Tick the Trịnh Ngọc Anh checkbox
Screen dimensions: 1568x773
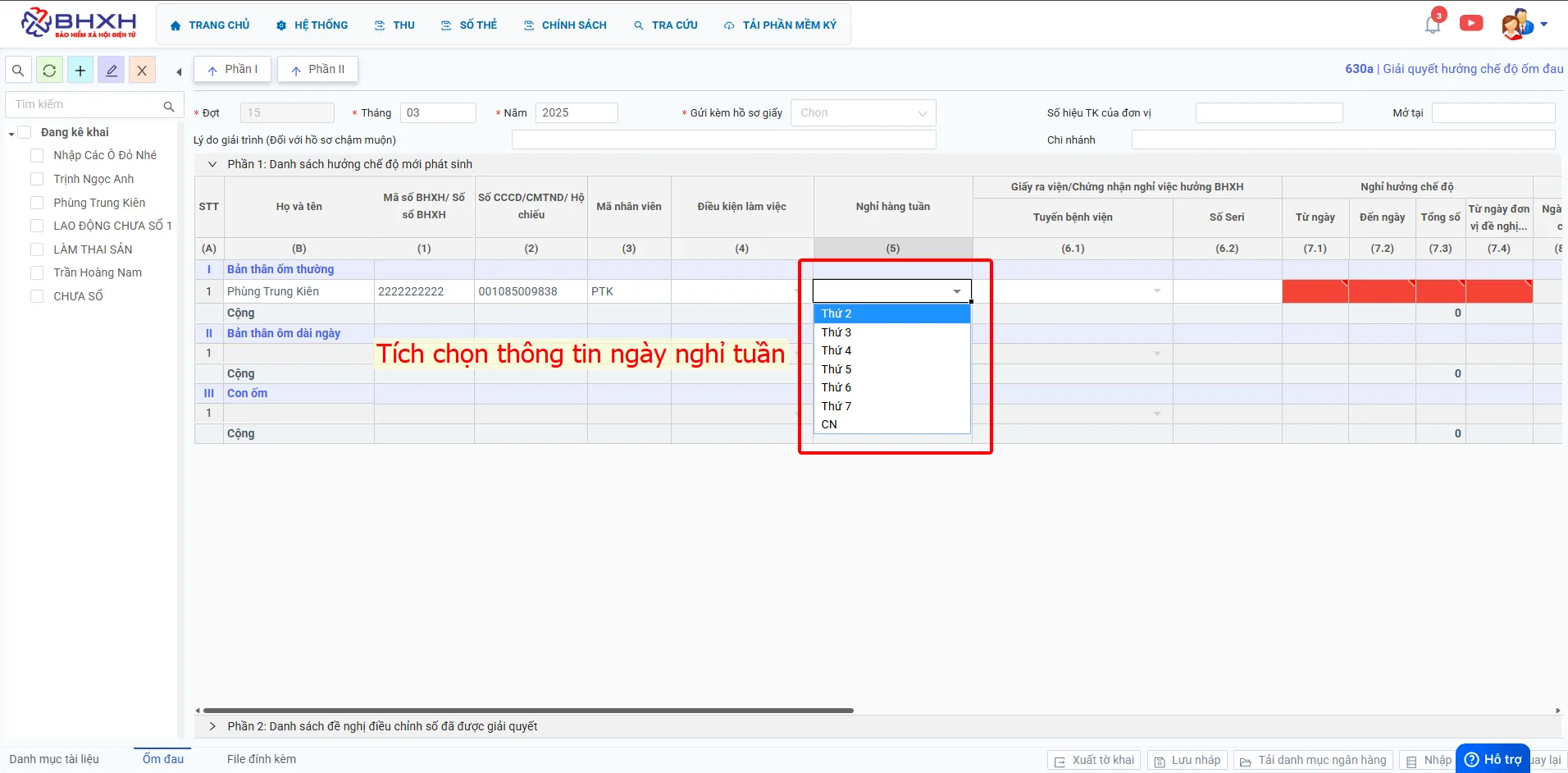tap(37, 179)
